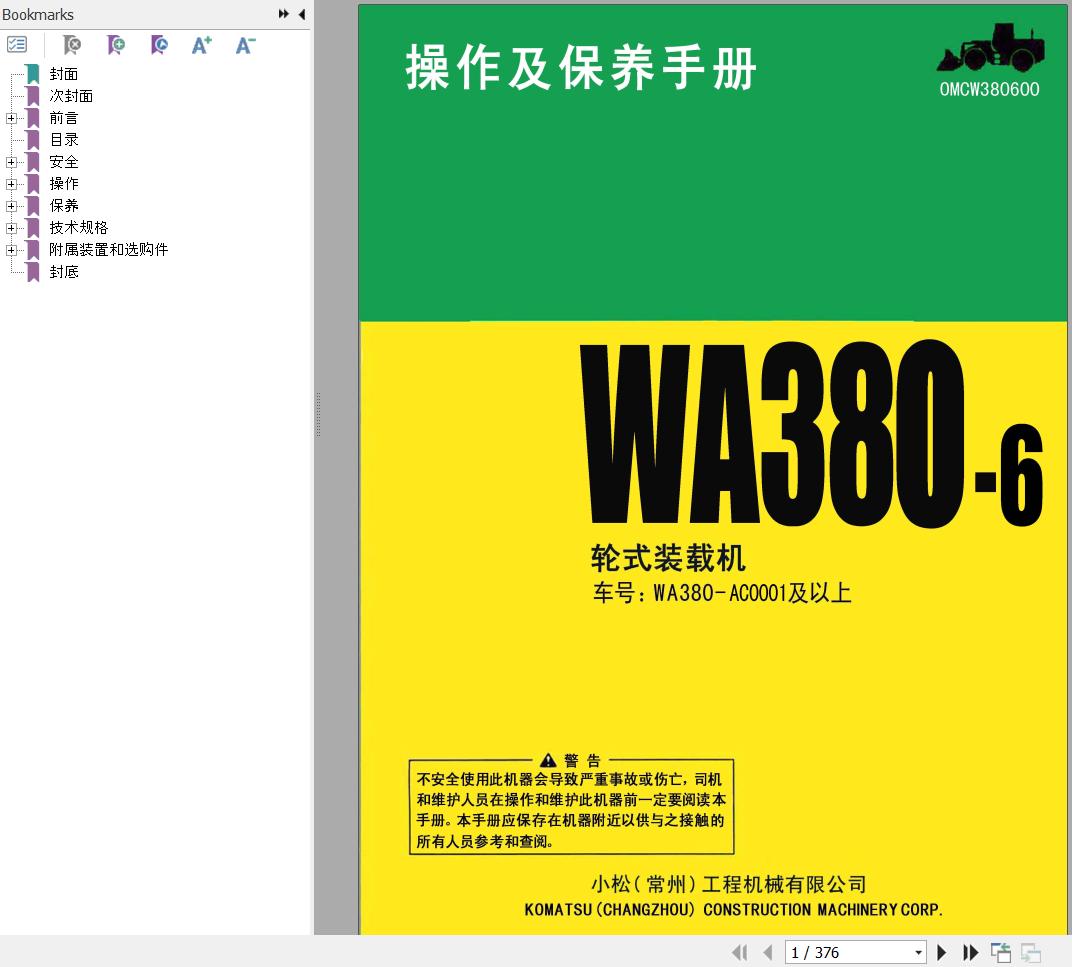Open the 封面 bookmark
Screen dimensions: 1072x967
click(x=64, y=74)
